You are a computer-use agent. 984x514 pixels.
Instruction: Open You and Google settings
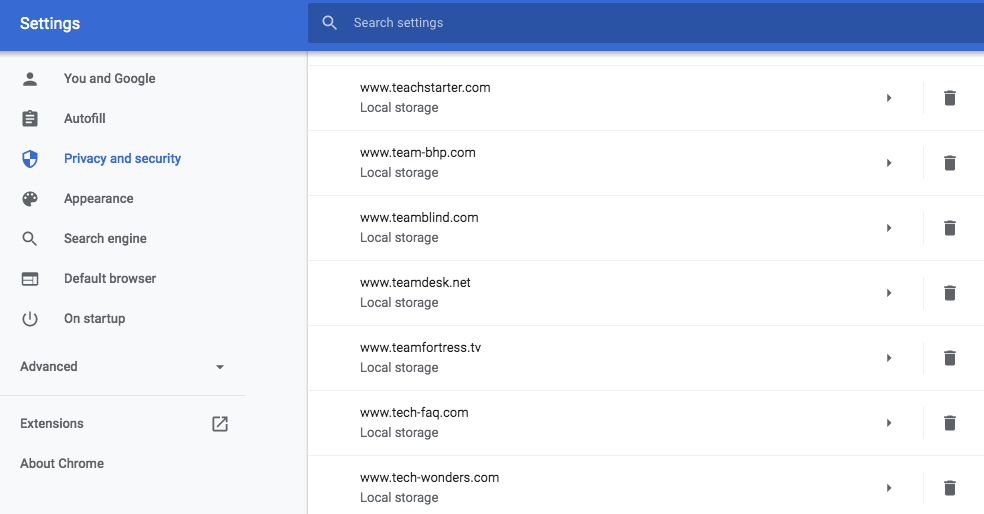[110, 78]
